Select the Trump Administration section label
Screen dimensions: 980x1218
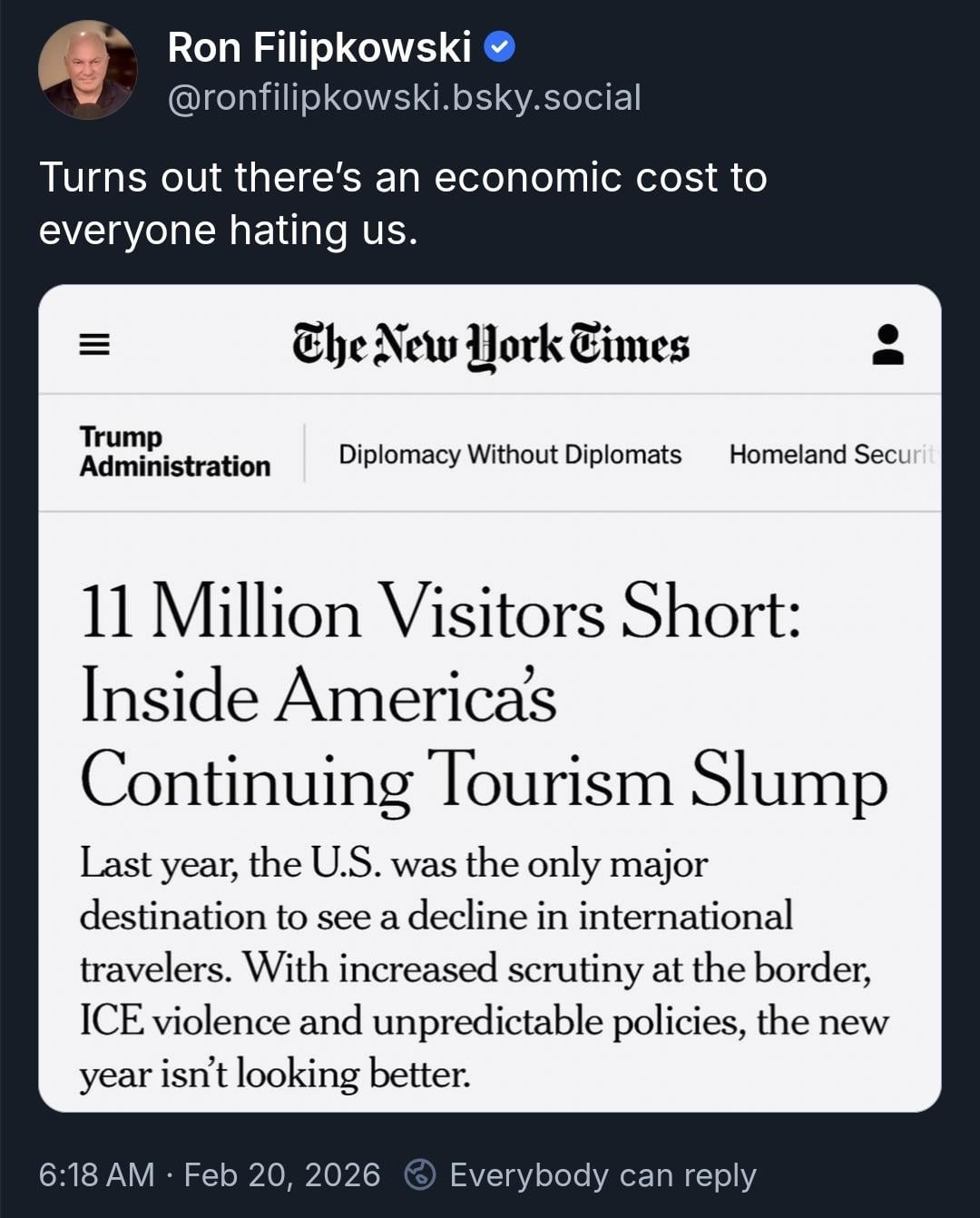(x=174, y=451)
